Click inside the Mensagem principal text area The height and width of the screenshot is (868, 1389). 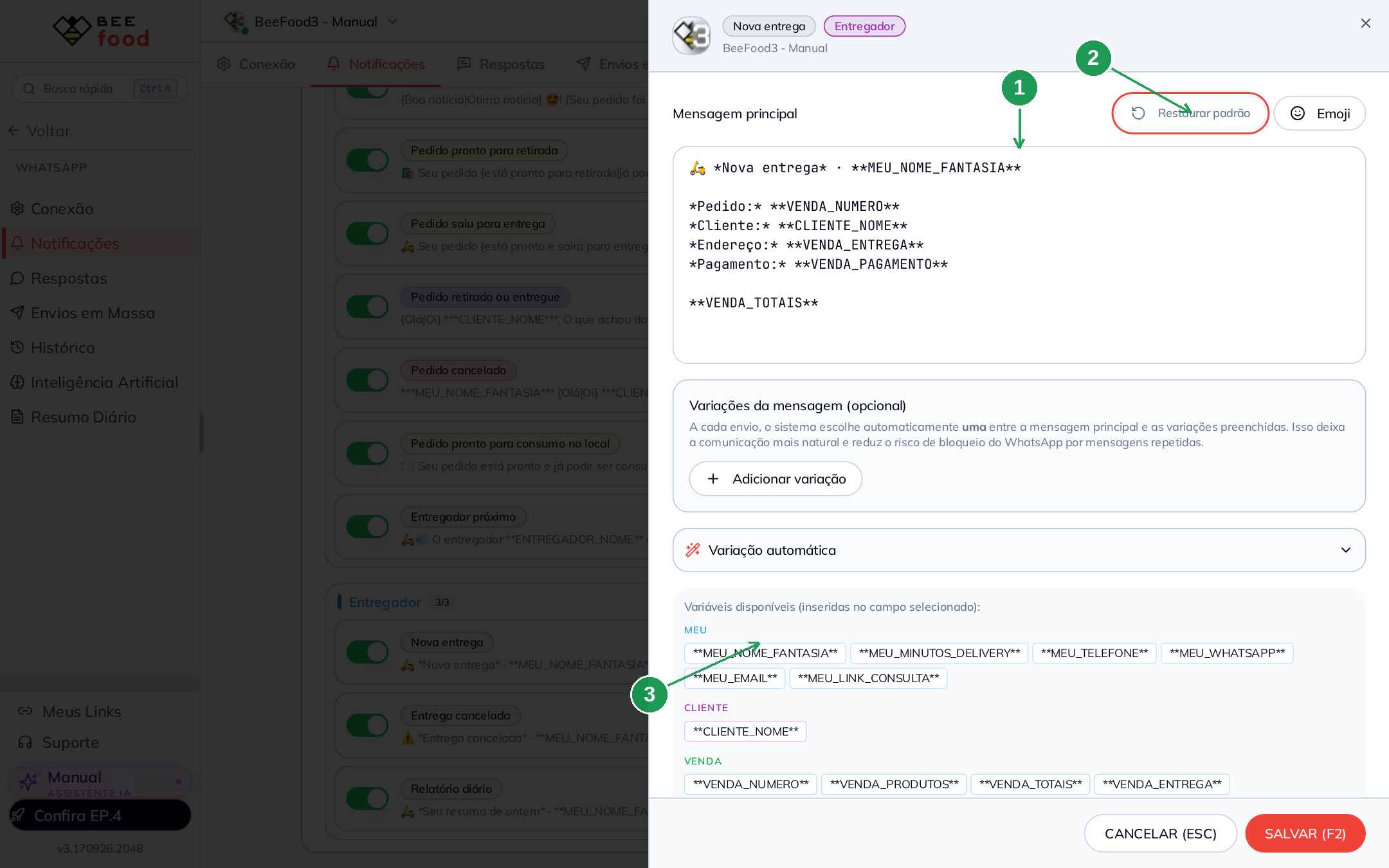pyautogui.click(x=1019, y=255)
